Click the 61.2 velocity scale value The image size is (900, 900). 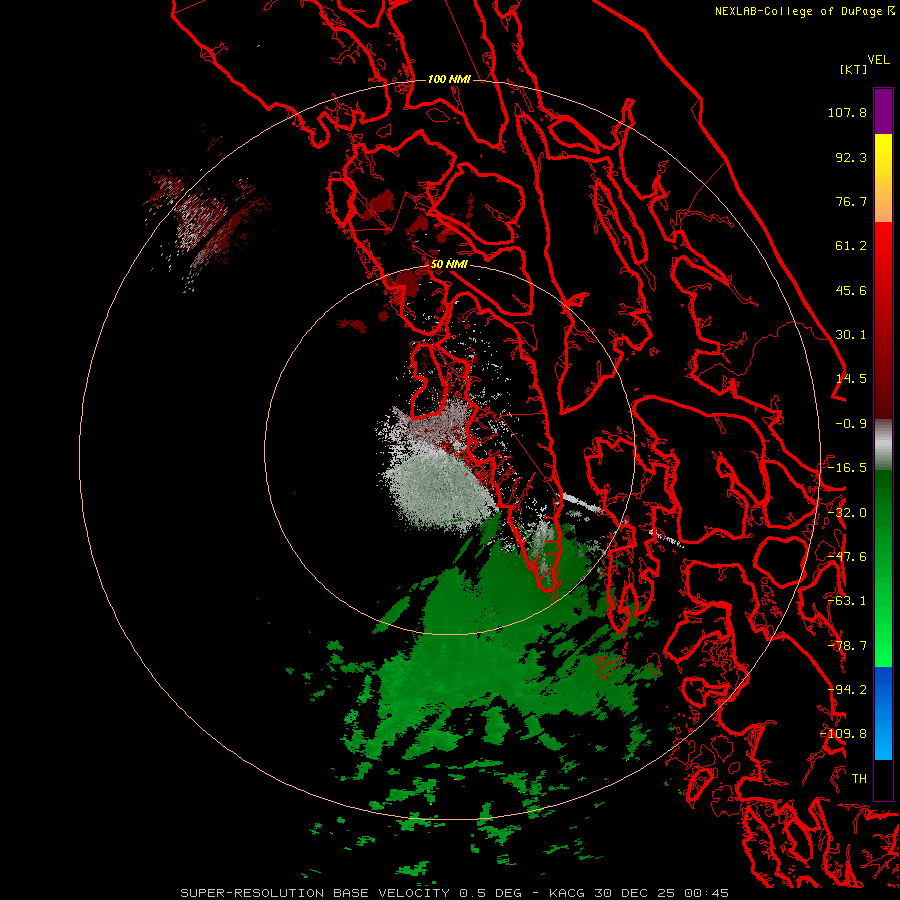(851, 246)
